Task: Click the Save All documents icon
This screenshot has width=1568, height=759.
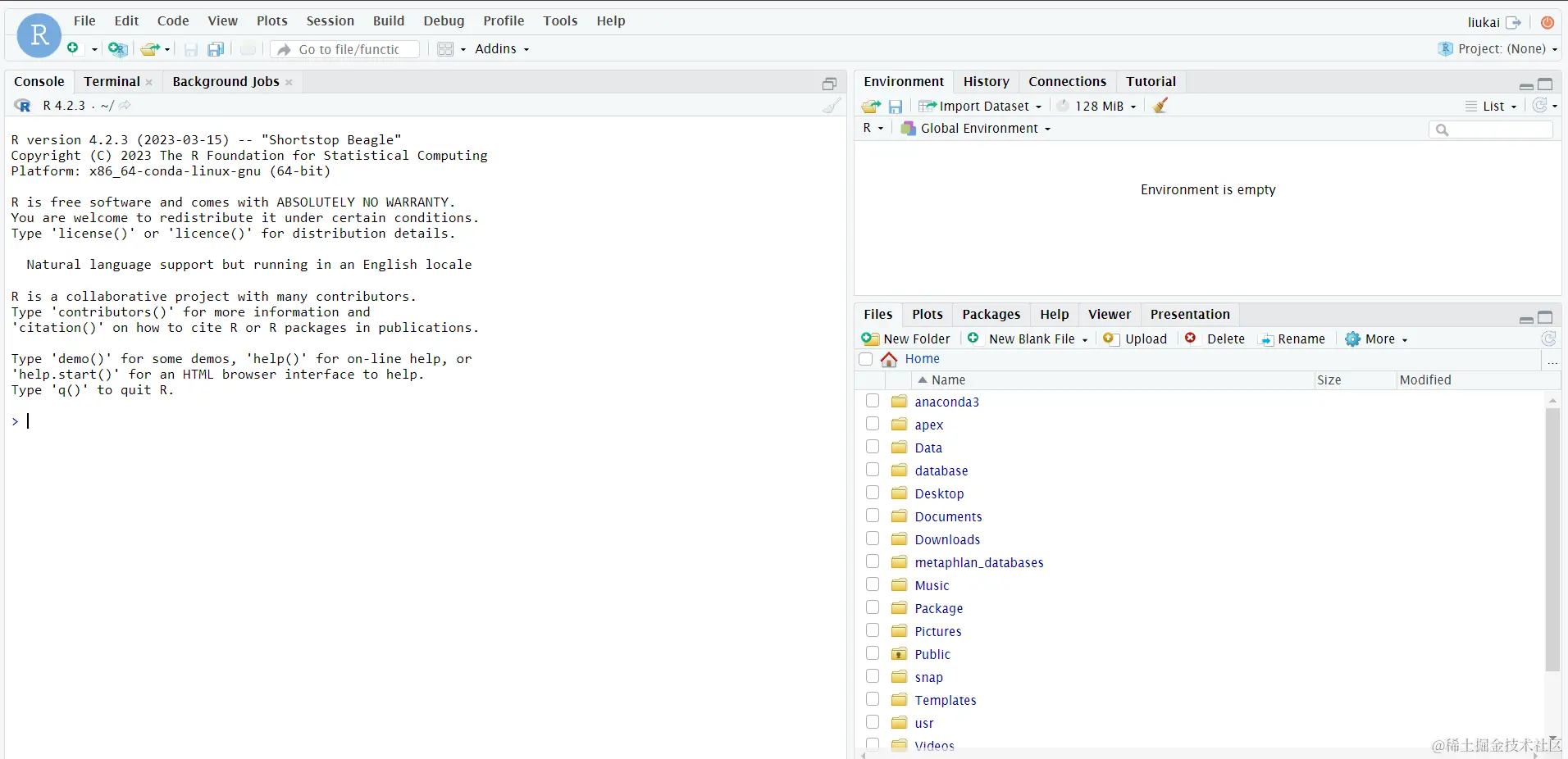Action: pos(216,50)
